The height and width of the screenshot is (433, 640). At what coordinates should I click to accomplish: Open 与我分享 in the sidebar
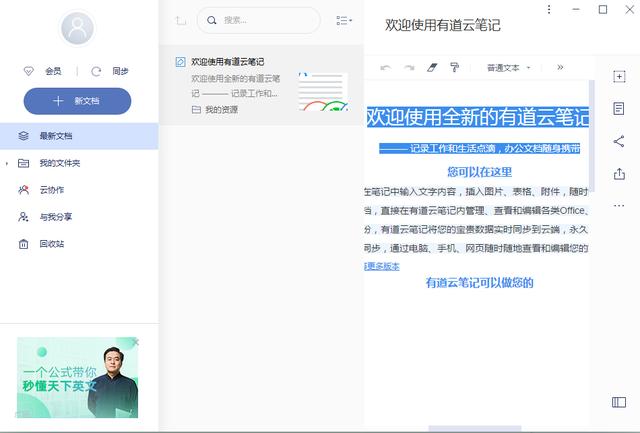coord(79,217)
